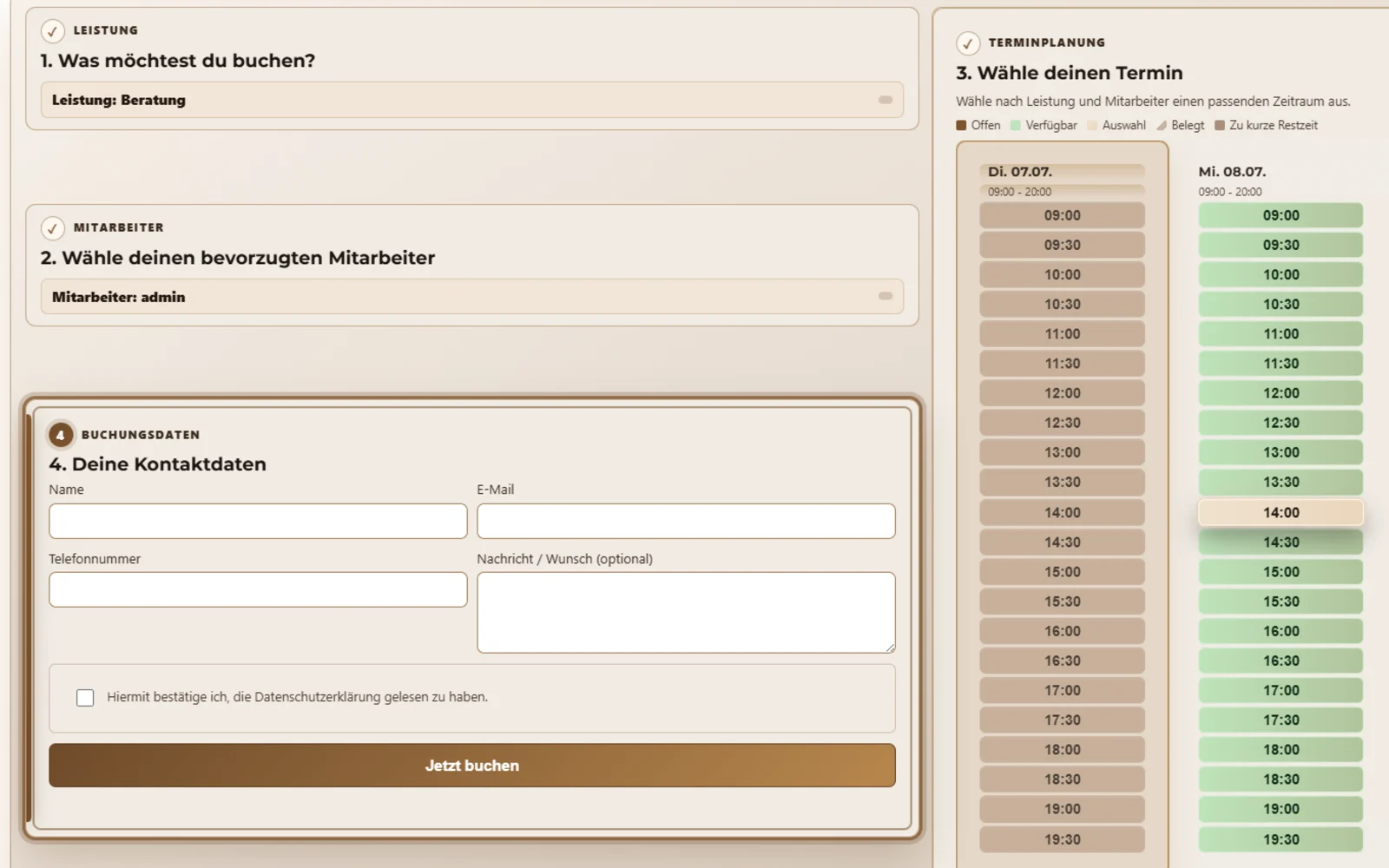Click the 11:00 slot on Di. 07.07.
1389x868 pixels.
point(1062,334)
